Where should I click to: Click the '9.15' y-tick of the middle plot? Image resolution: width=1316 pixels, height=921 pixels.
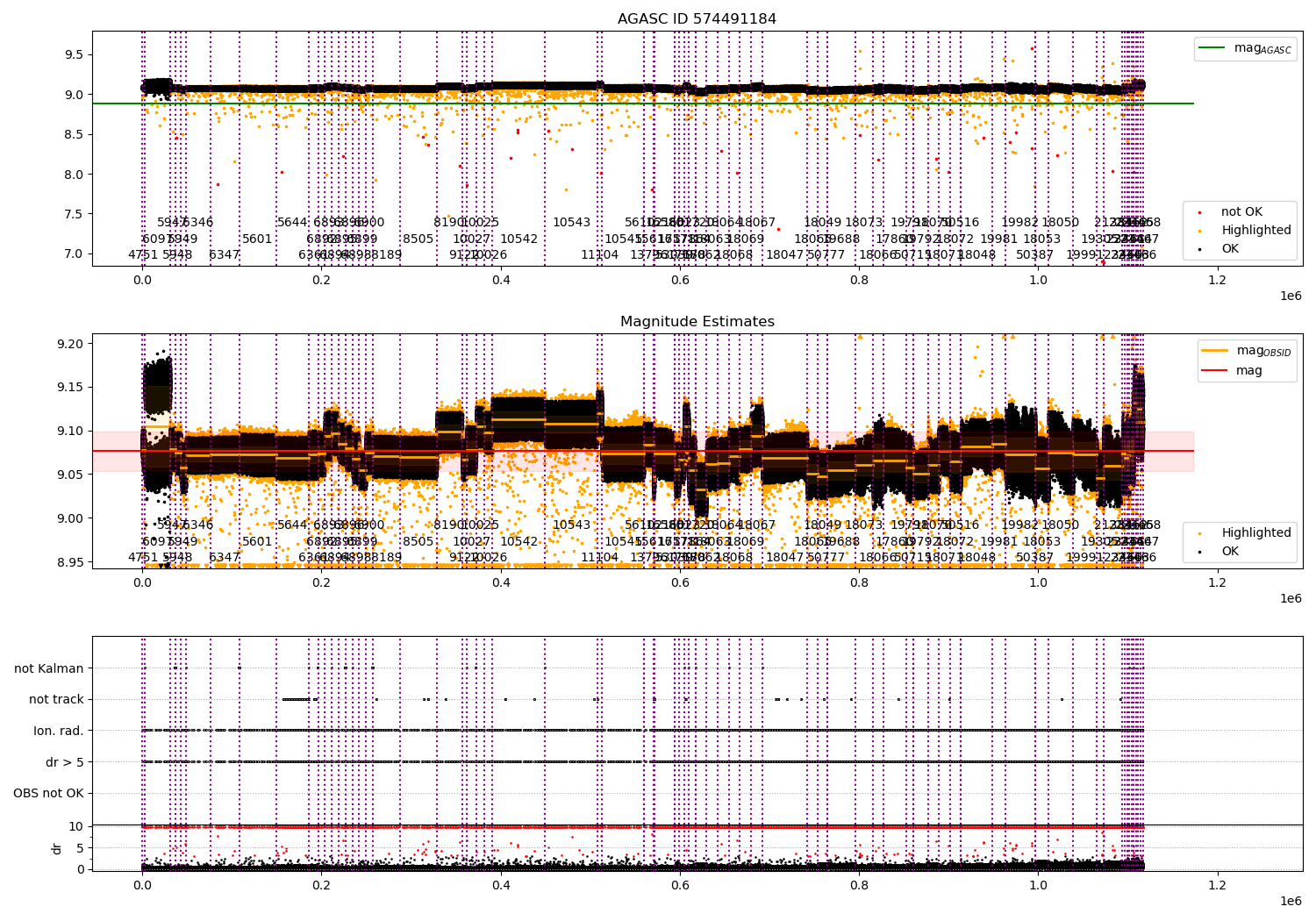point(70,388)
